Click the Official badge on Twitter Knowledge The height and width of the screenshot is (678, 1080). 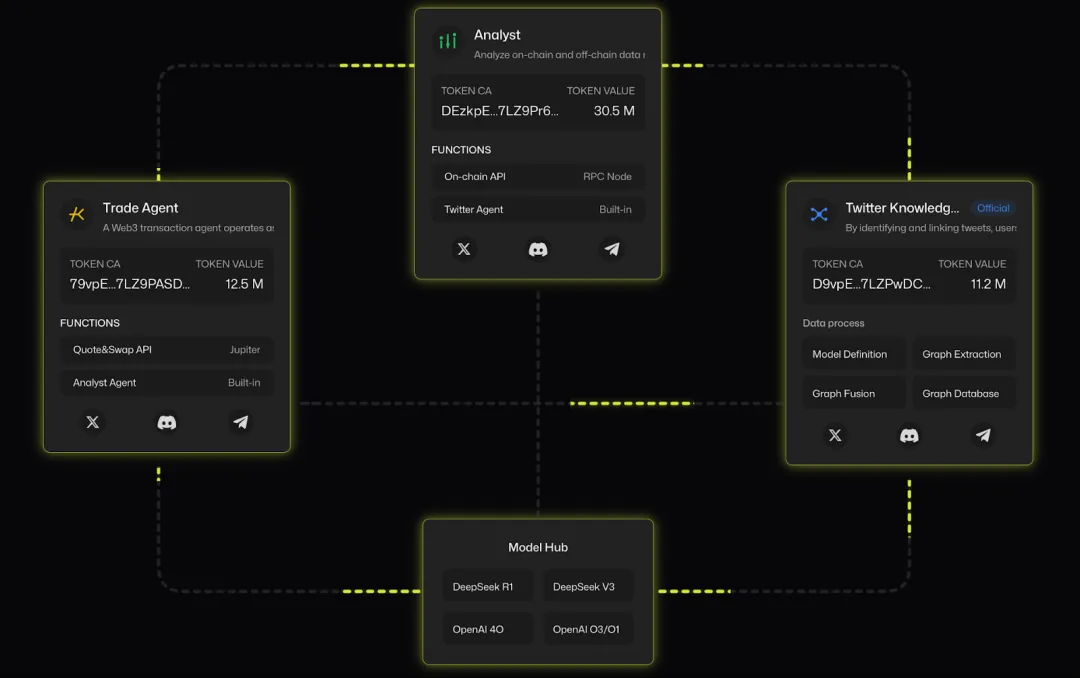993,208
